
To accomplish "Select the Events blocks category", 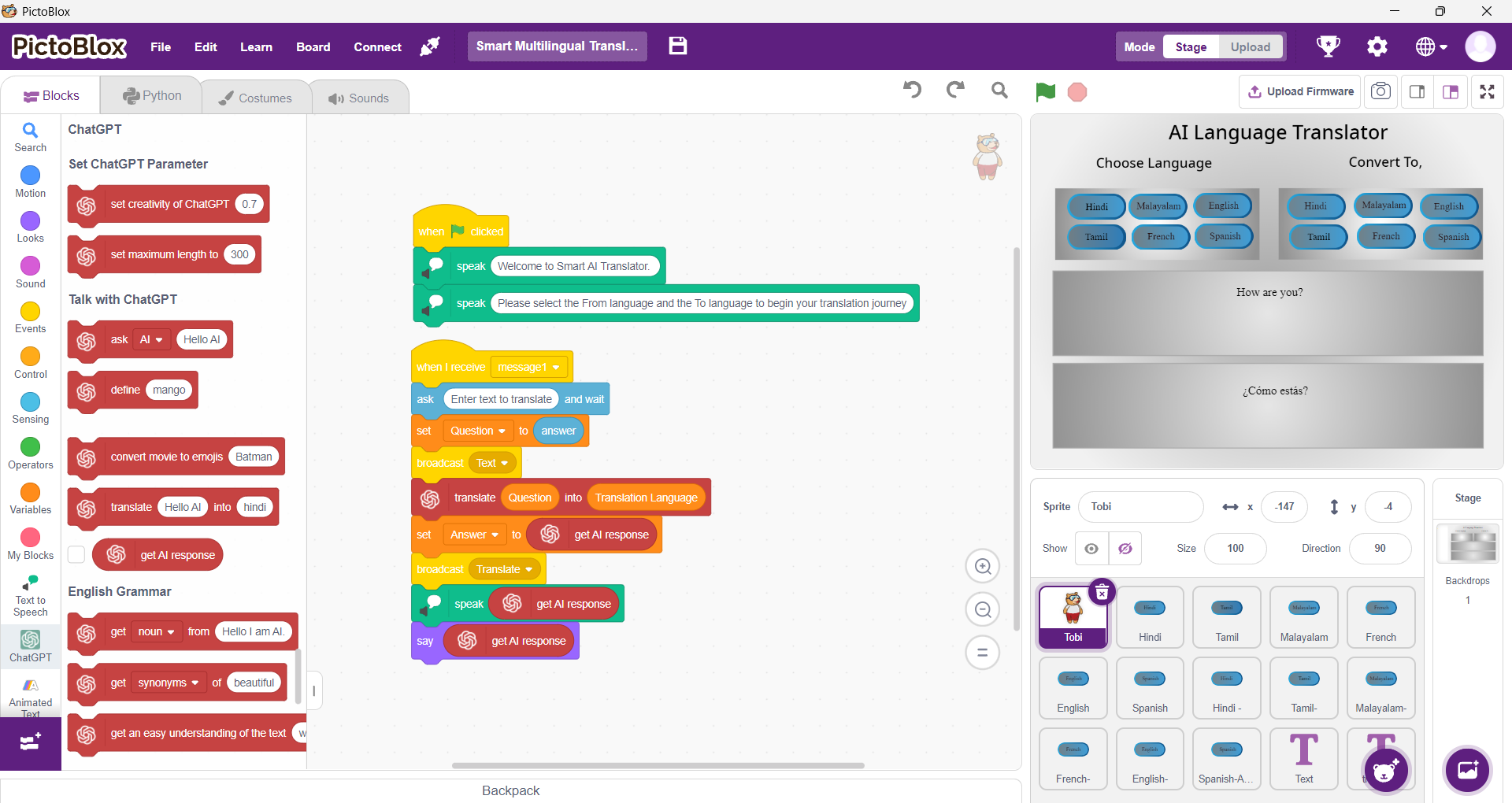I will (30, 317).
